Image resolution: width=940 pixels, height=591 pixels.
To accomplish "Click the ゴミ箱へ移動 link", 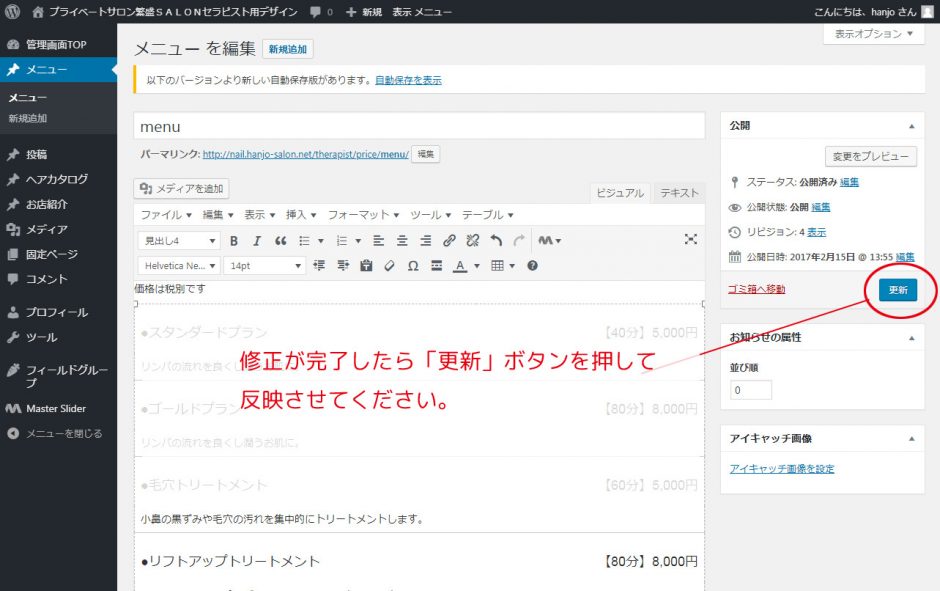I will pyautogui.click(x=757, y=289).
